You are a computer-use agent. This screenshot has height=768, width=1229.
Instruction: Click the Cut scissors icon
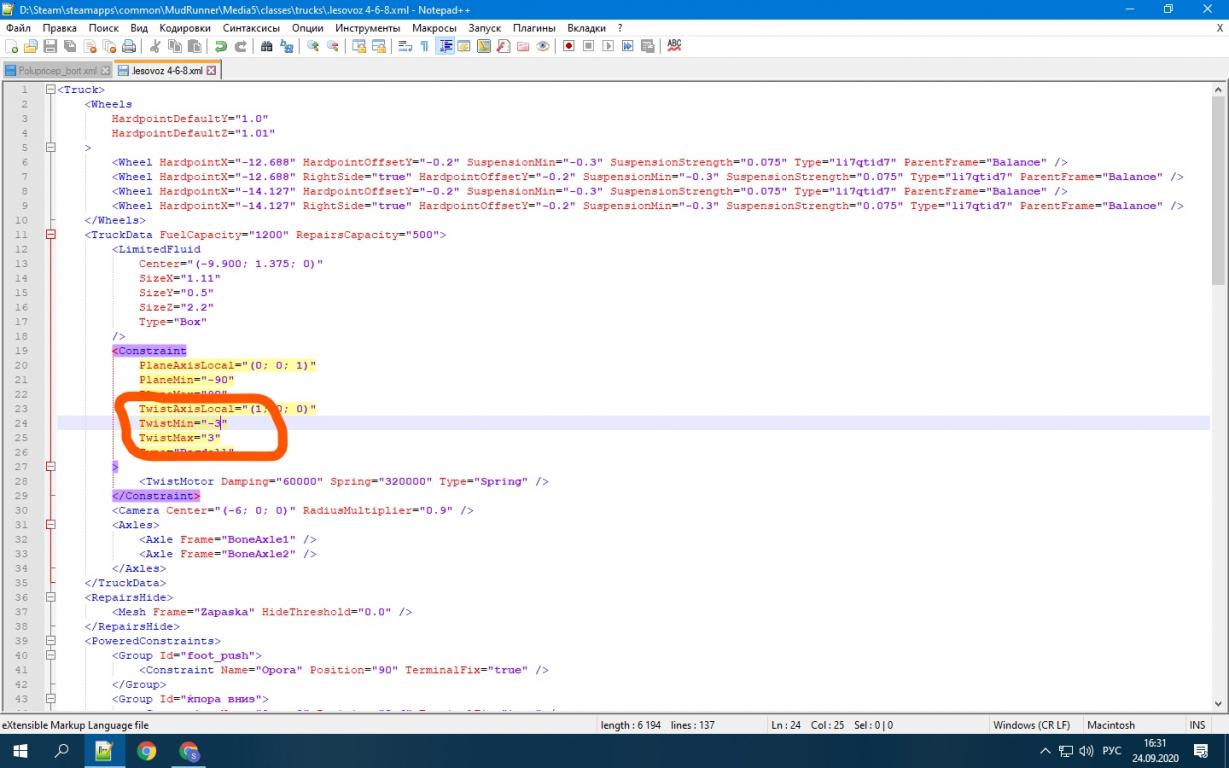pos(155,47)
